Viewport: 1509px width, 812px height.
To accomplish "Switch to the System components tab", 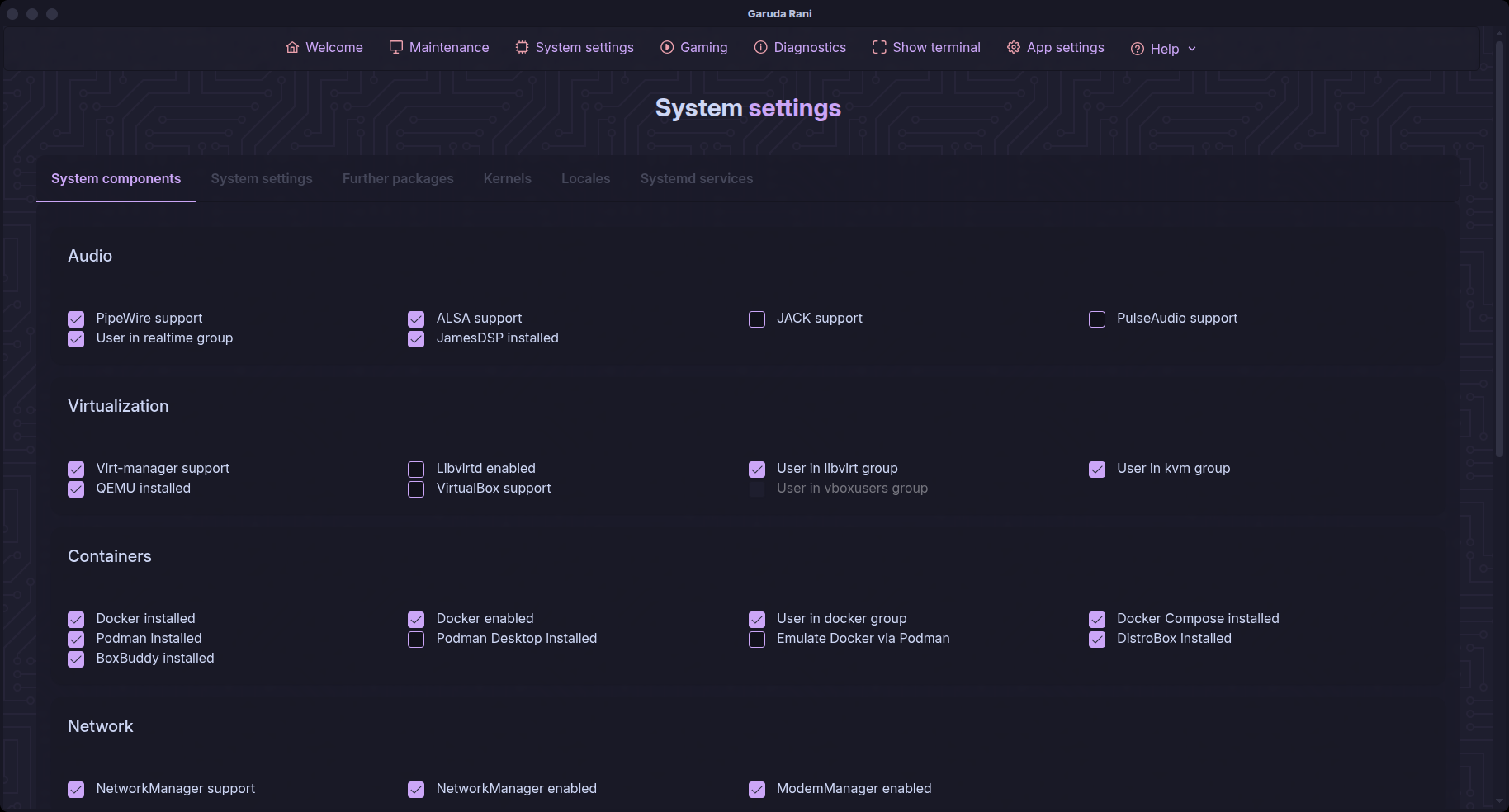I will pyautogui.click(x=116, y=178).
